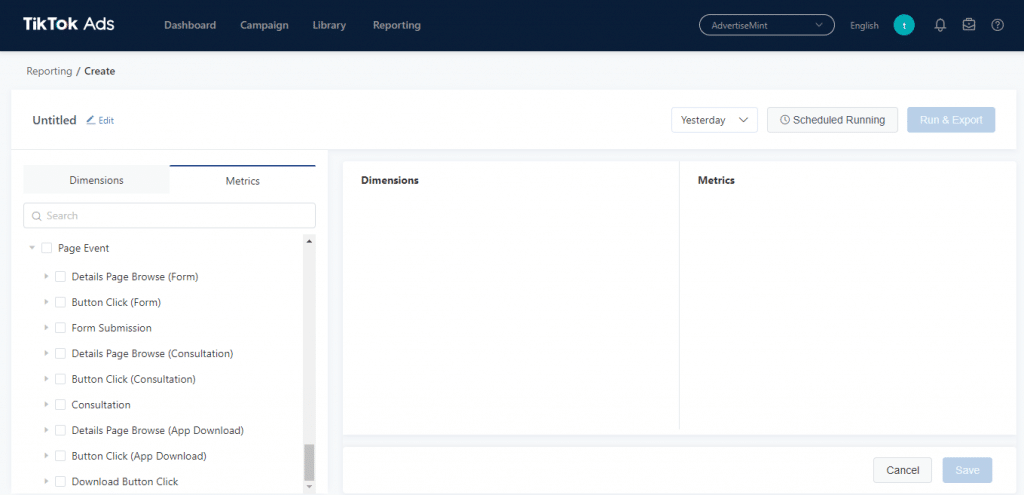Image resolution: width=1024 pixels, height=495 pixels.
Task: Click the pencil Edit icon next to Untitled
Action: (91, 120)
